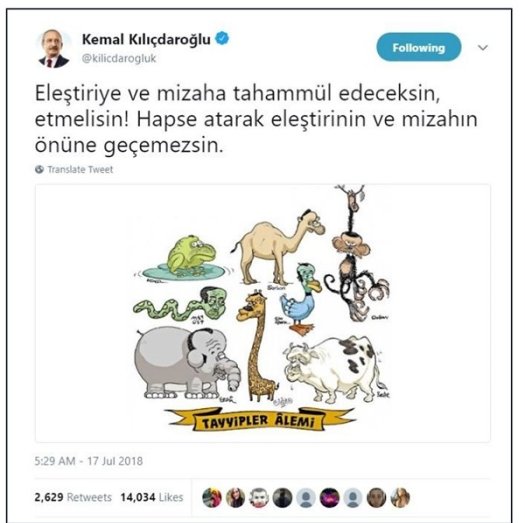Click the second liker avatar with long hair
Screen dimensions: 525x523
tap(235, 498)
